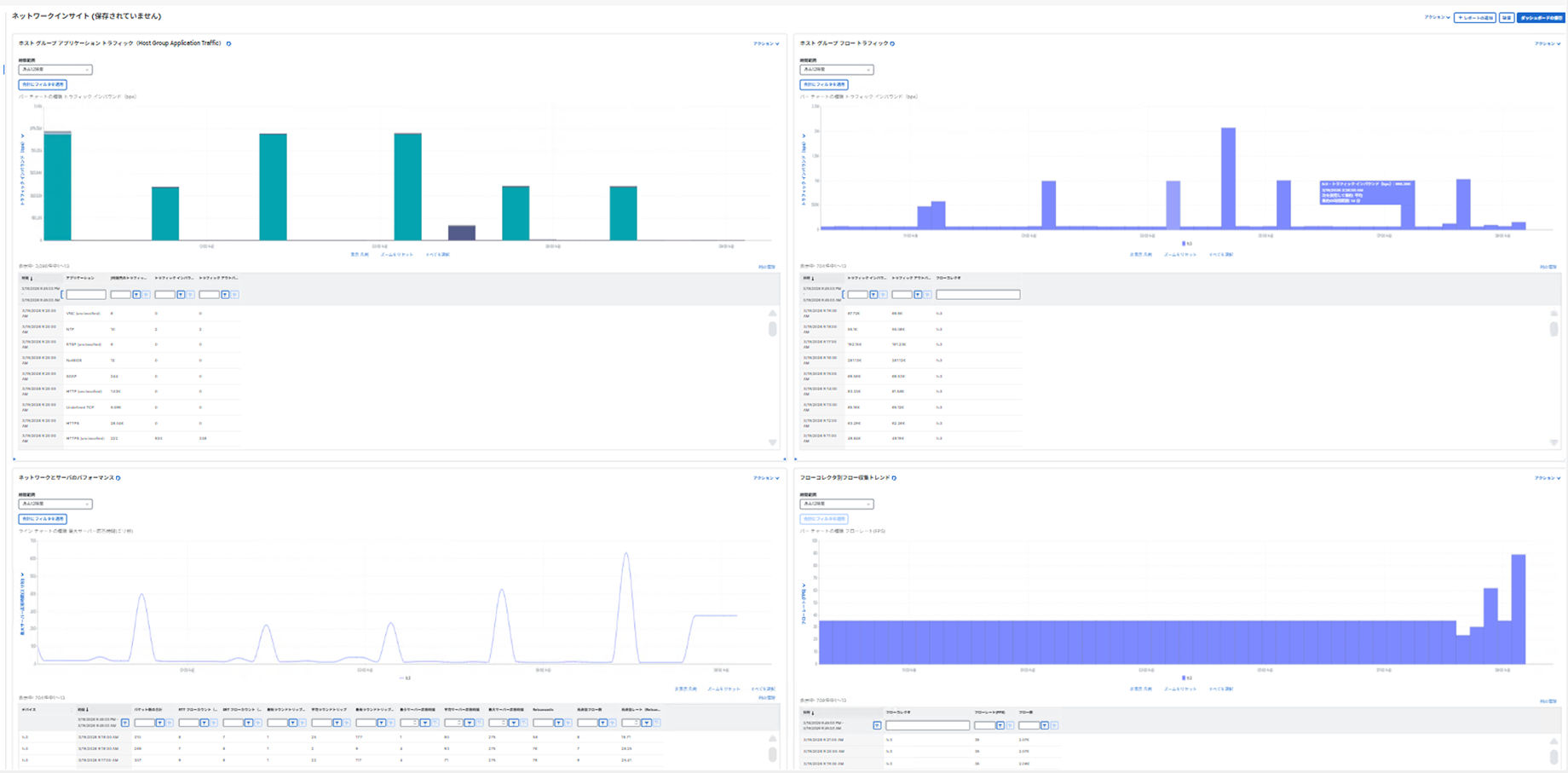This screenshot has width=1568, height=773.
Task: Click time filter icon in flow collection trend table
Action: [877, 725]
